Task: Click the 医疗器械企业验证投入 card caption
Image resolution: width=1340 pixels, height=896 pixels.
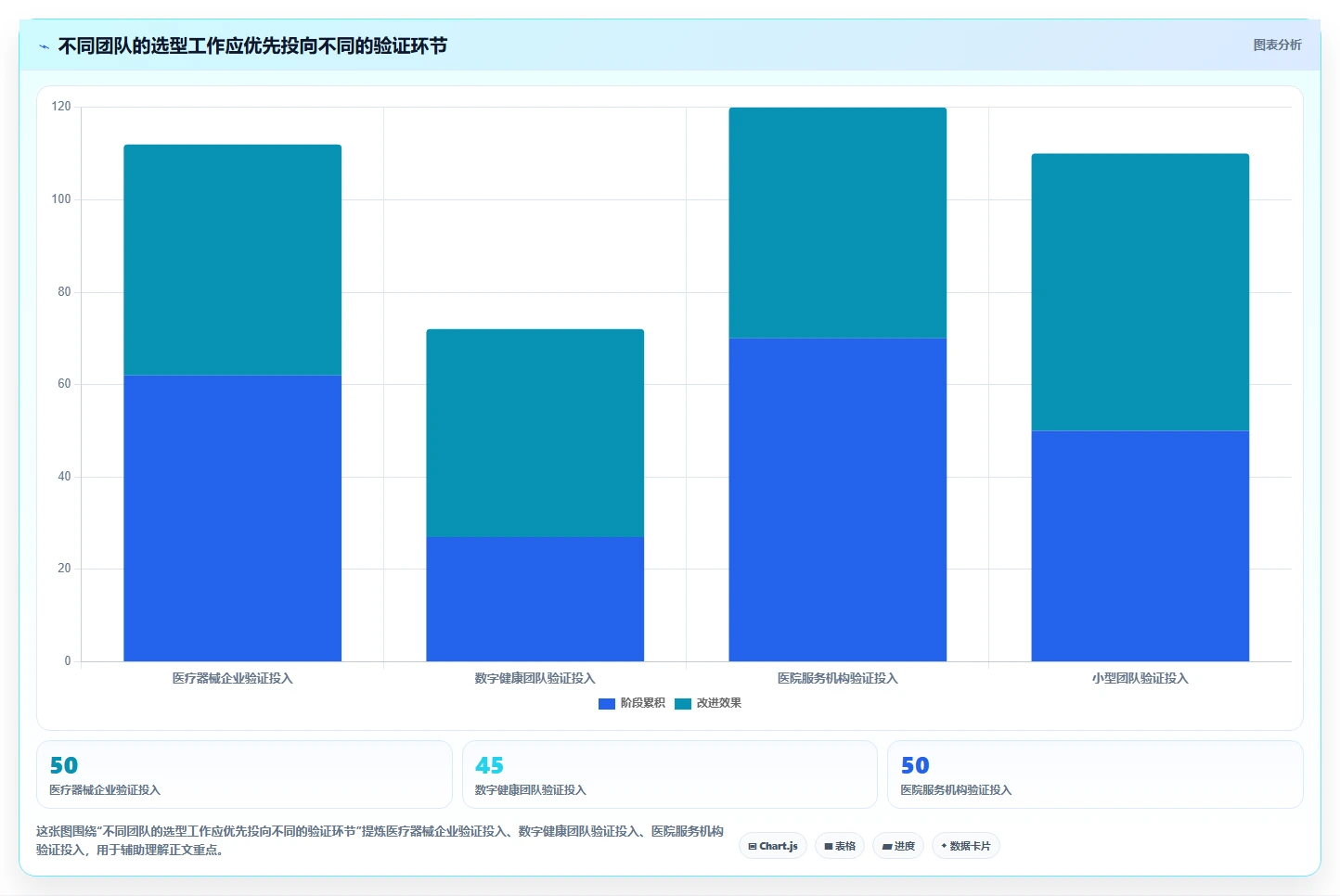Action: pos(105,790)
